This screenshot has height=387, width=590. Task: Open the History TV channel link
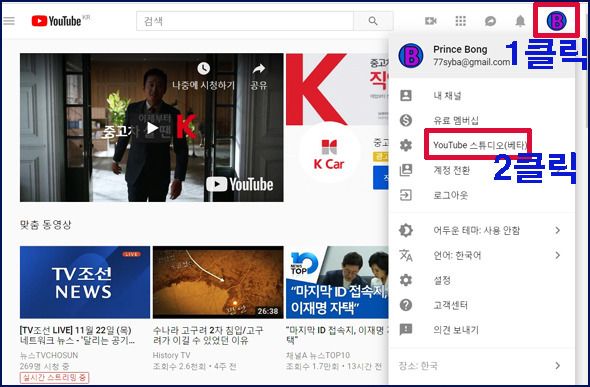coord(172,355)
